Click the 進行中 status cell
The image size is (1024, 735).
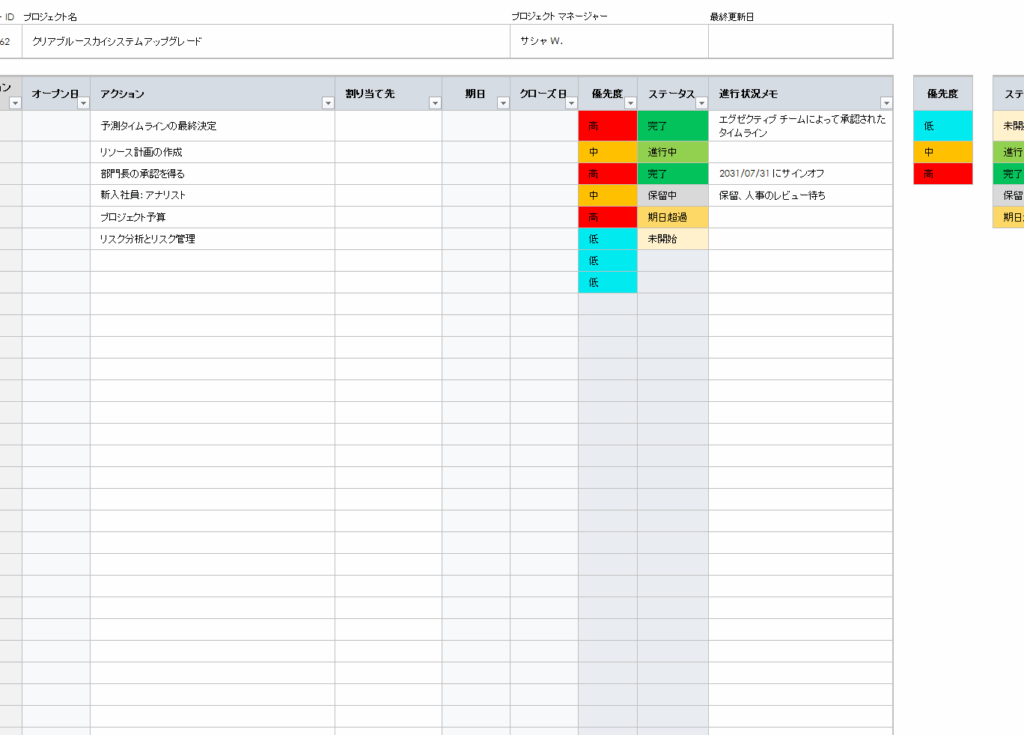point(673,152)
